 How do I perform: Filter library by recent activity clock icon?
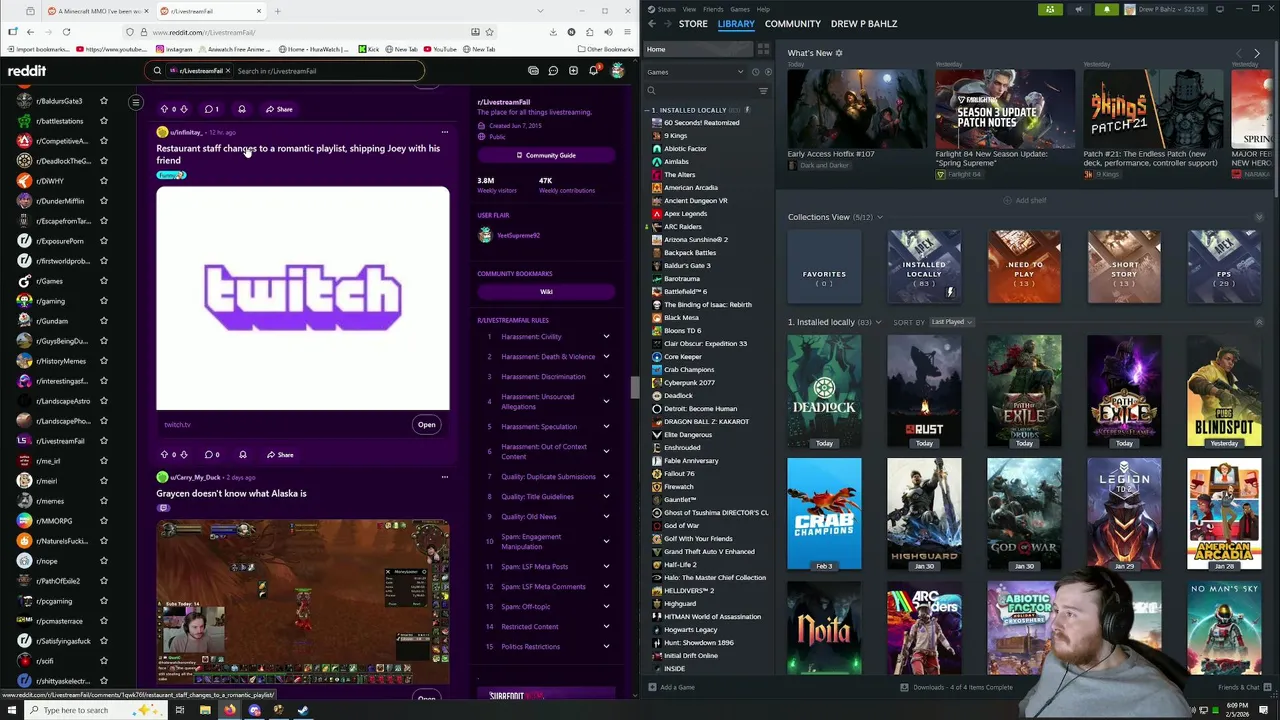[755, 72]
